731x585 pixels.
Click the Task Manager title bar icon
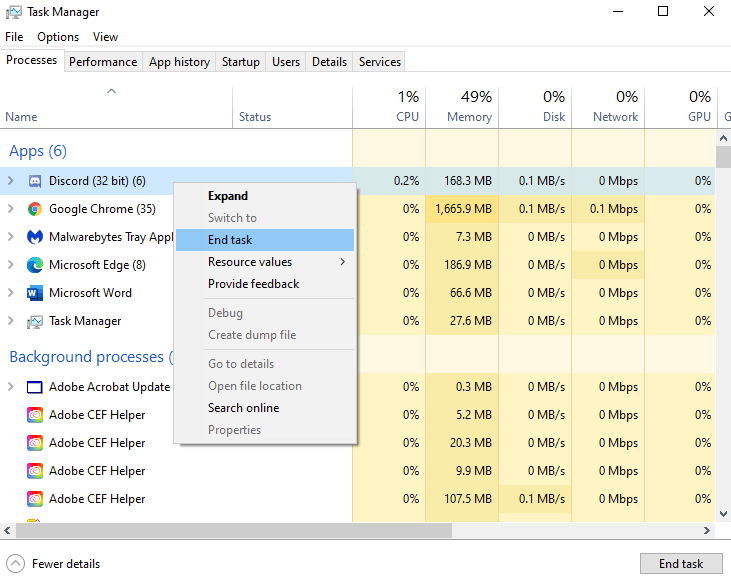point(14,12)
